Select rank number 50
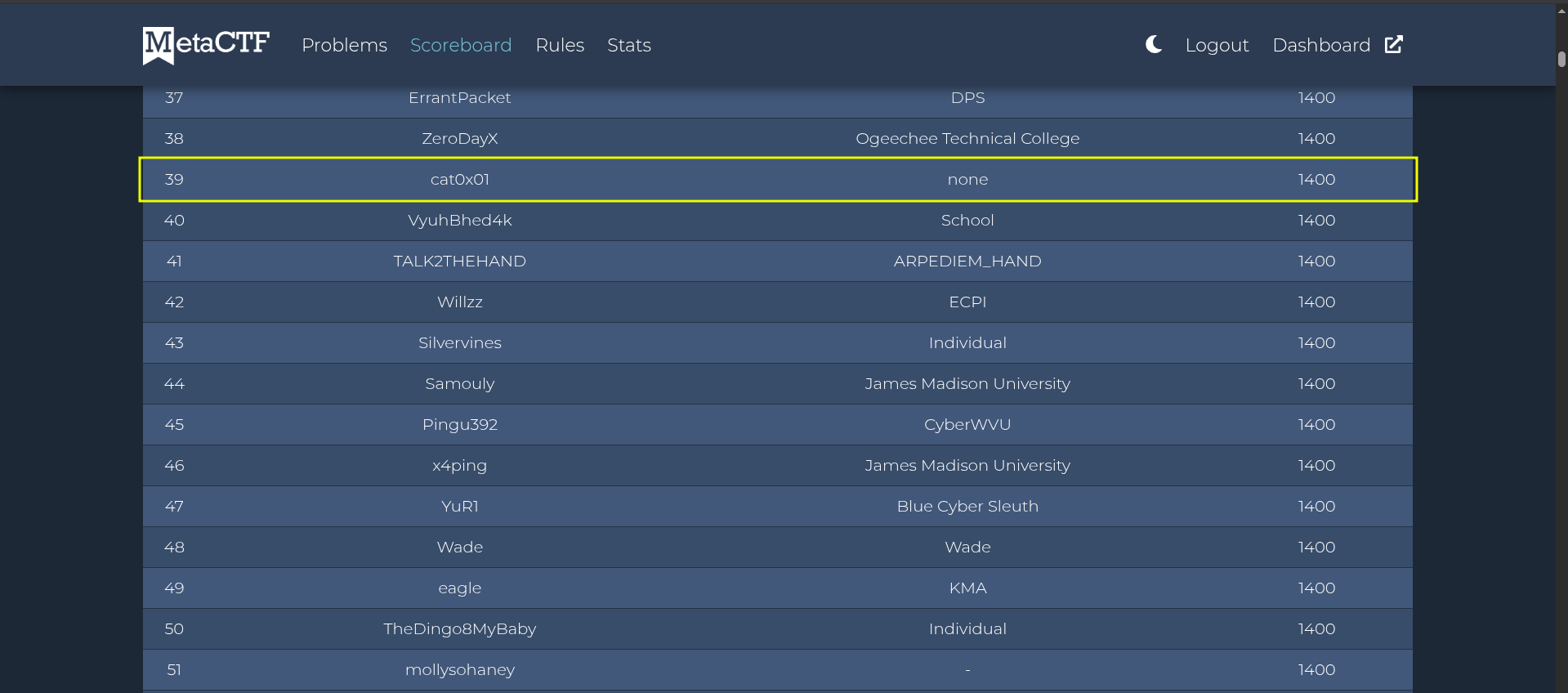The width and height of the screenshot is (1568, 693). pyautogui.click(x=174, y=629)
